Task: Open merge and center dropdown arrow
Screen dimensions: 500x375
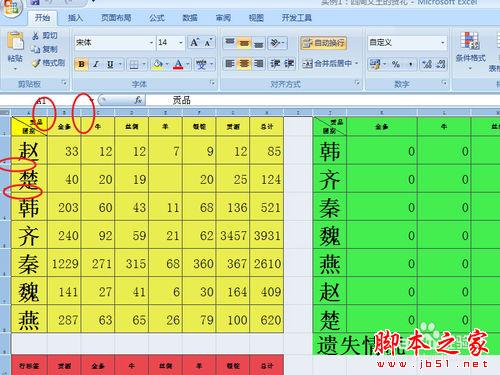Action: click(x=357, y=63)
